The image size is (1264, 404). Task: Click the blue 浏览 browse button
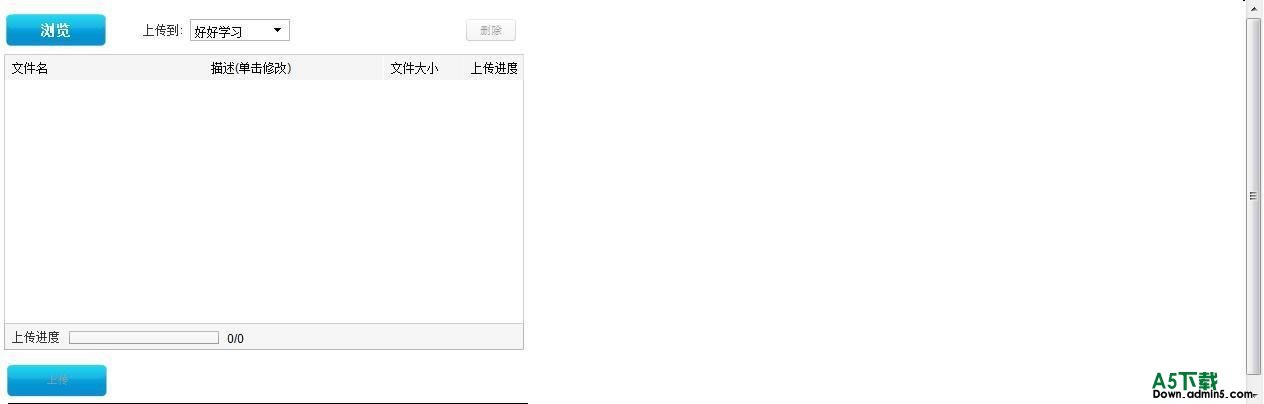[55, 30]
